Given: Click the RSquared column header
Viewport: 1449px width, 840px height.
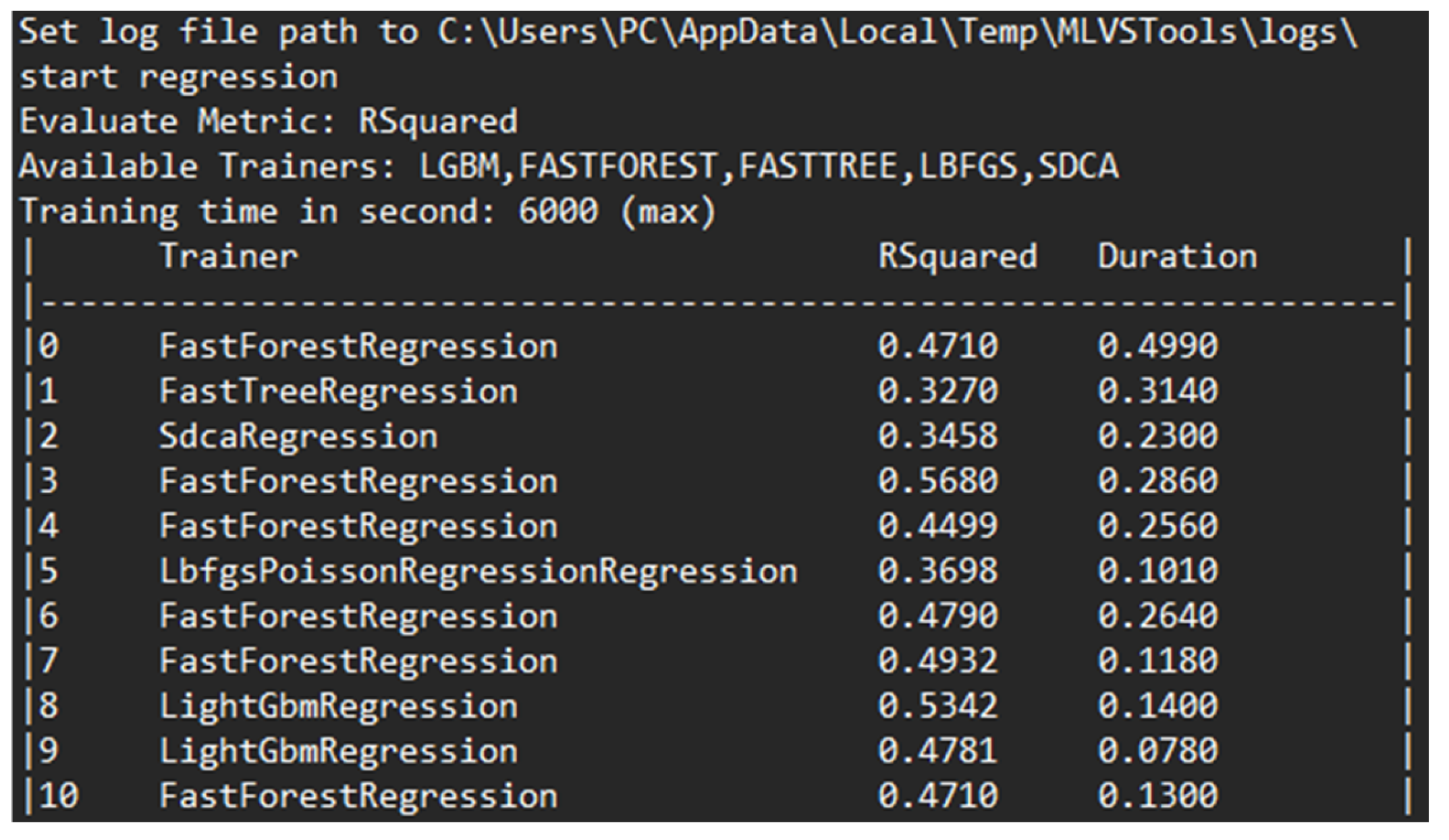Looking at the screenshot, I should (x=957, y=257).
